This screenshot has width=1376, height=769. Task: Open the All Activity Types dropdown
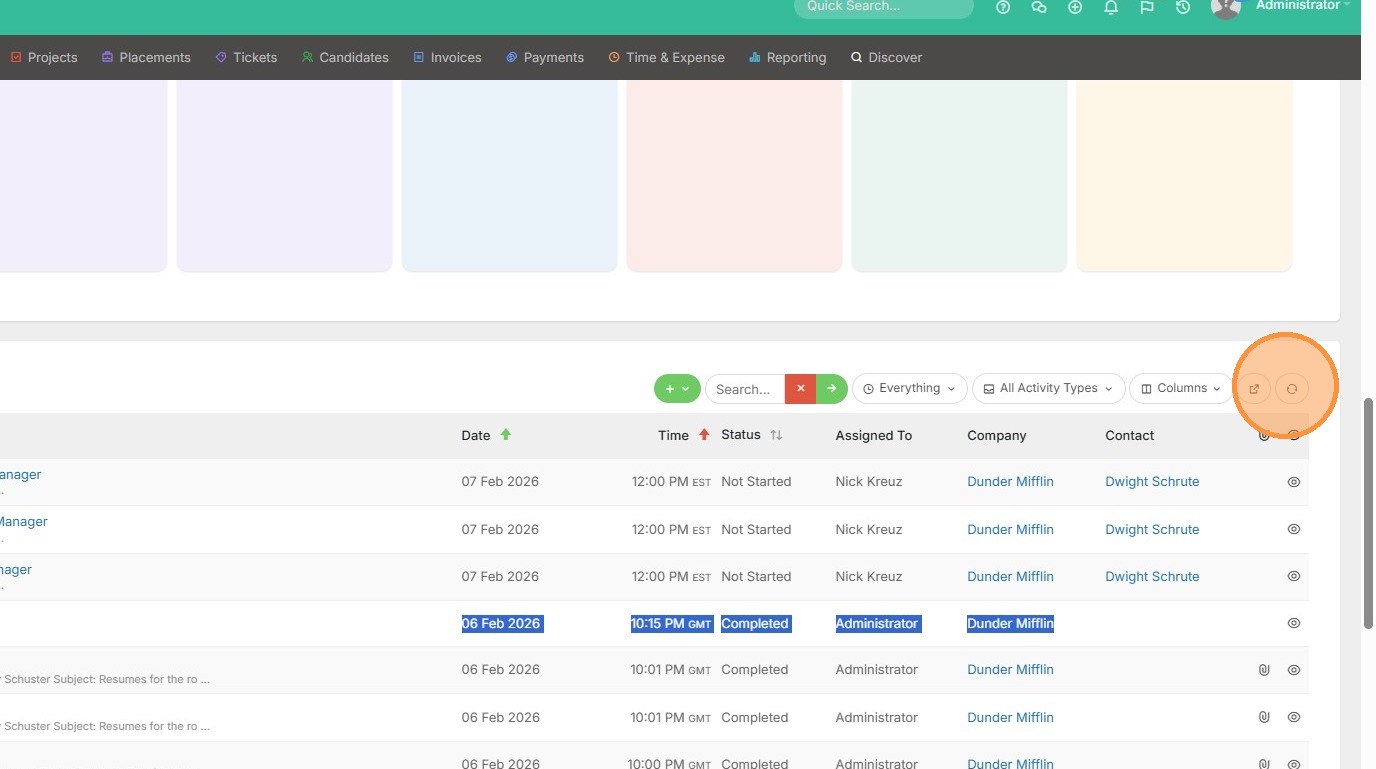coord(1048,389)
